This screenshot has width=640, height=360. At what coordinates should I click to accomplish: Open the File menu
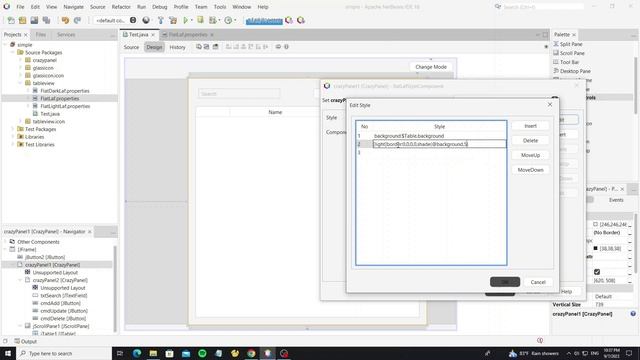click(x=20, y=7)
